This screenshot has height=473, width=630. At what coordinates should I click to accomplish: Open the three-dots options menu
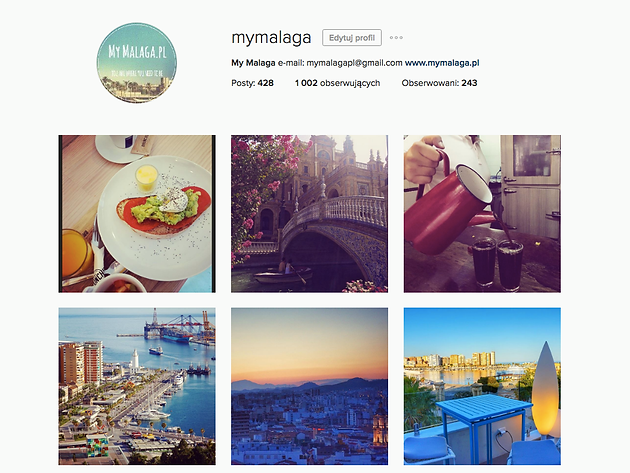pos(396,38)
